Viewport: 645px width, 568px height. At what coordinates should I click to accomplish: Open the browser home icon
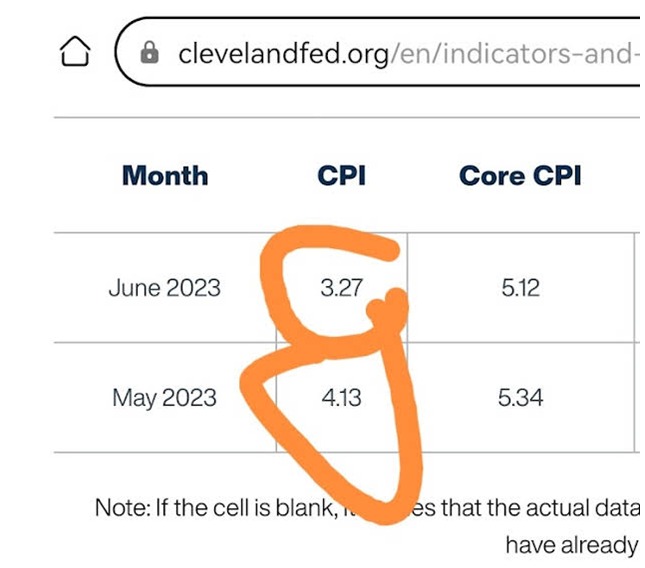(x=75, y=51)
